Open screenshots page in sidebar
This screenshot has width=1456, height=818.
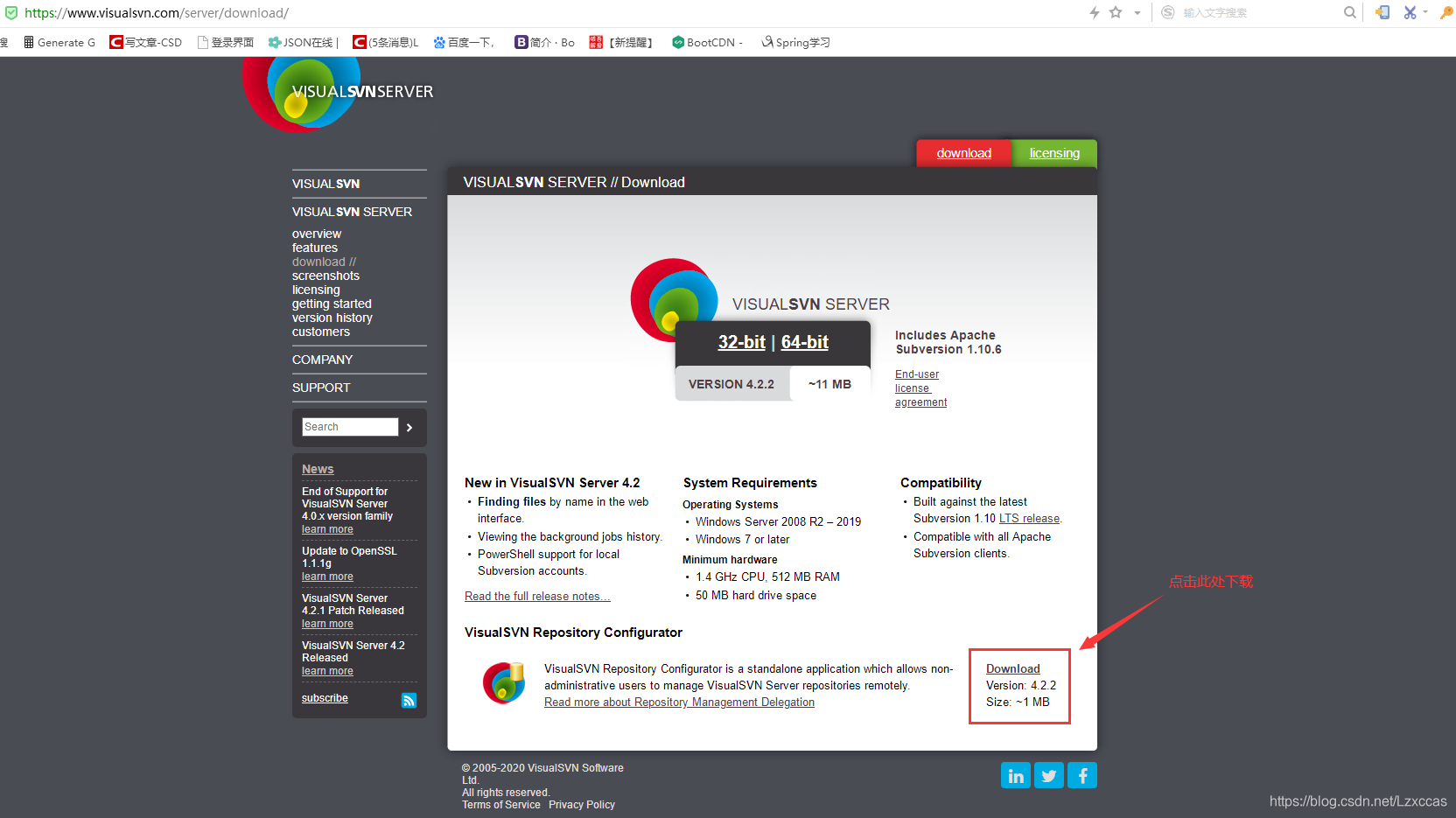(x=325, y=276)
